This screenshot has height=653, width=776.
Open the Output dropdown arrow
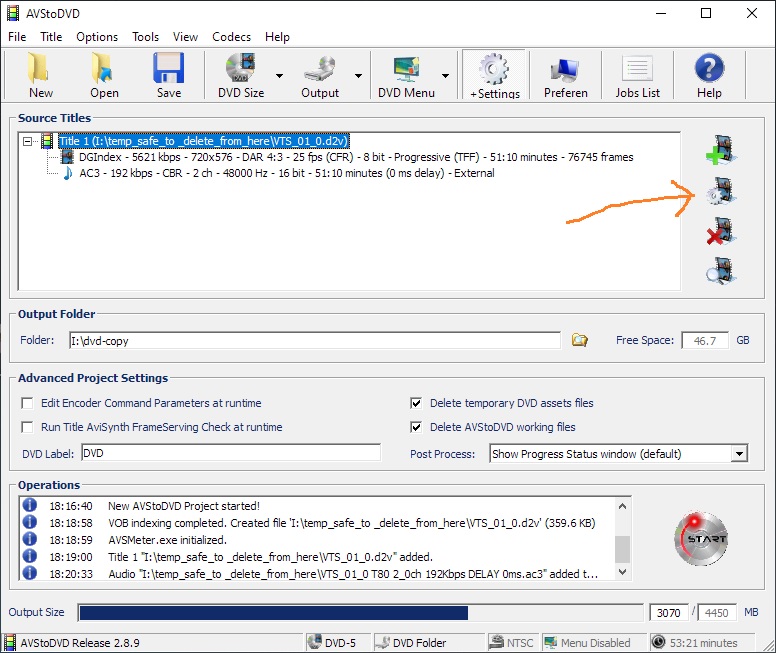pos(358,76)
